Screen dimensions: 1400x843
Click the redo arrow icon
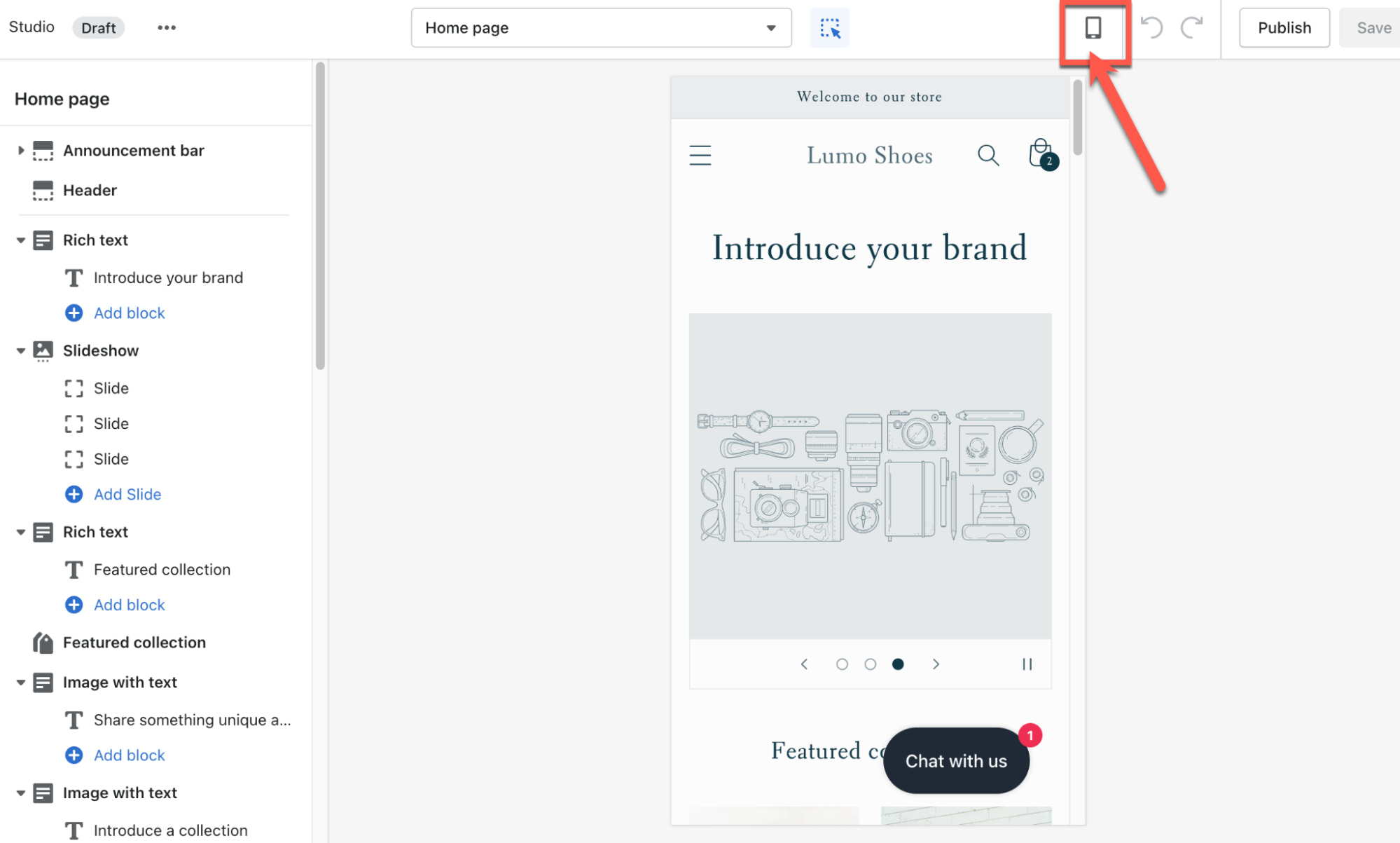[x=1191, y=28]
